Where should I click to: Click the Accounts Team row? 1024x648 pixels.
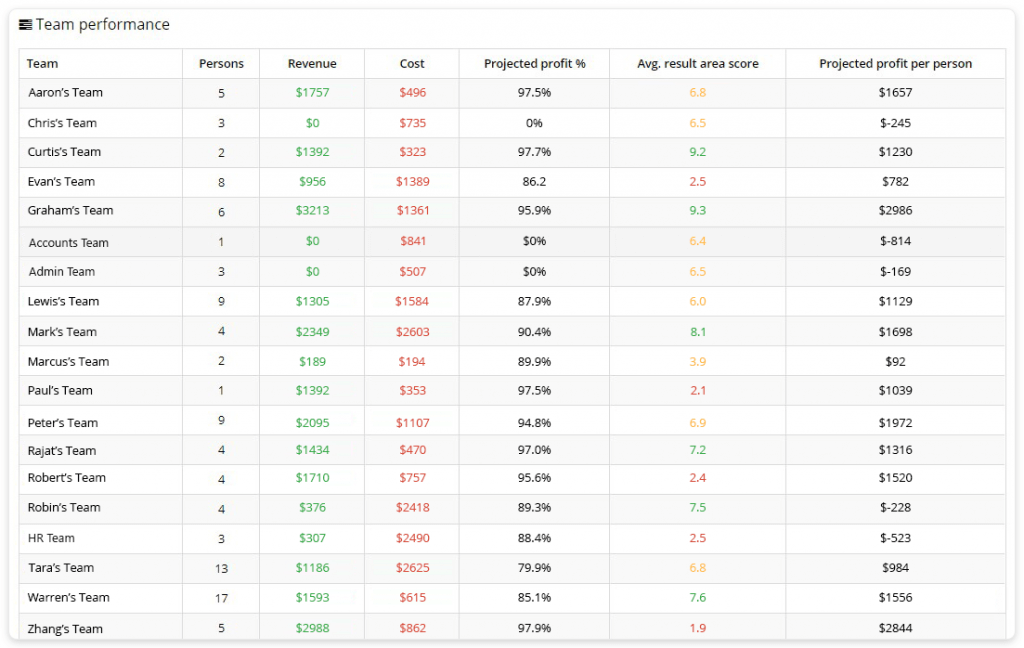tap(69, 242)
